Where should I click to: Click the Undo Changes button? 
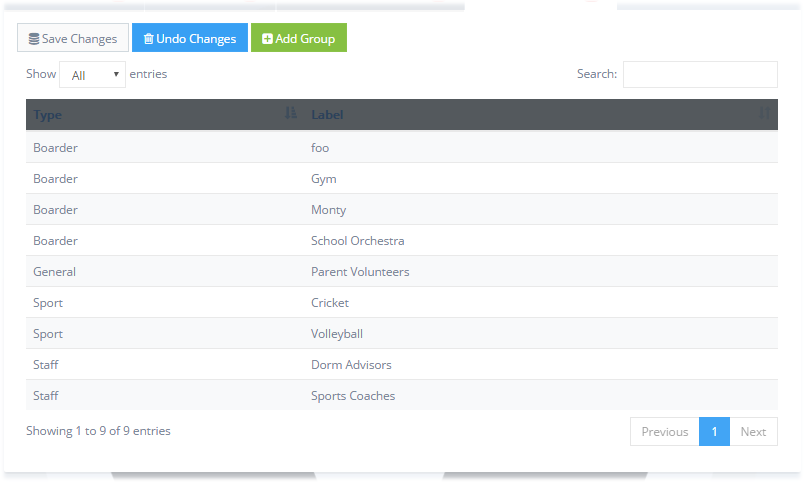[190, 37]
